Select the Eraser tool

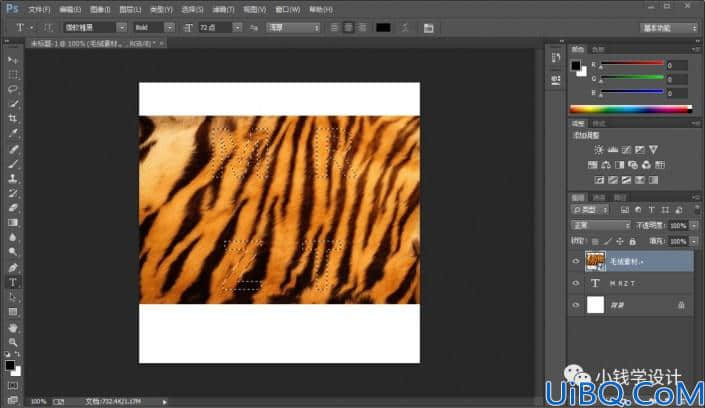point(13,208)
